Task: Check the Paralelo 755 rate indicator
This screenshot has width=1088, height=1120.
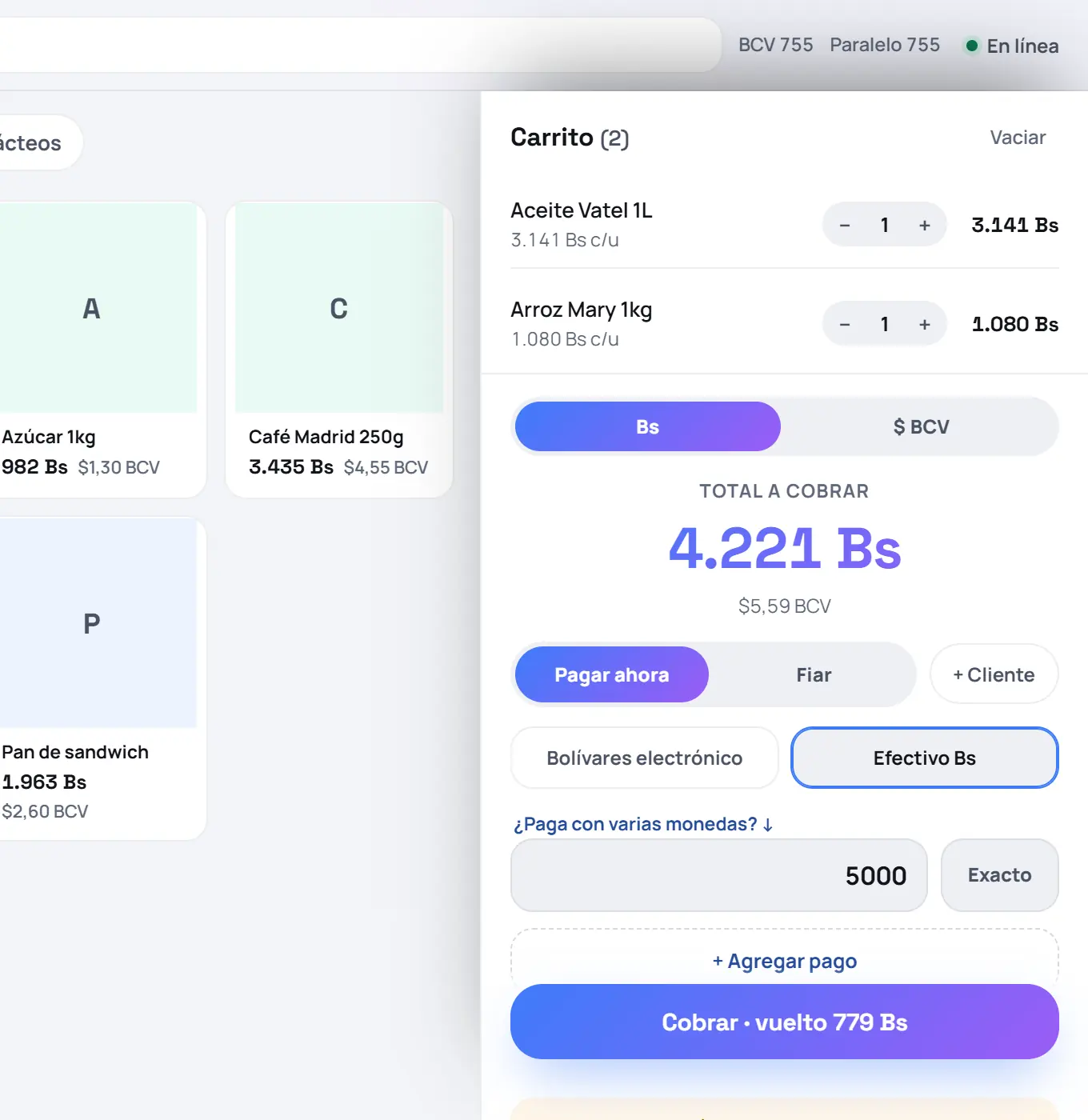Action: pyautogui.click(x=885, y=45)
